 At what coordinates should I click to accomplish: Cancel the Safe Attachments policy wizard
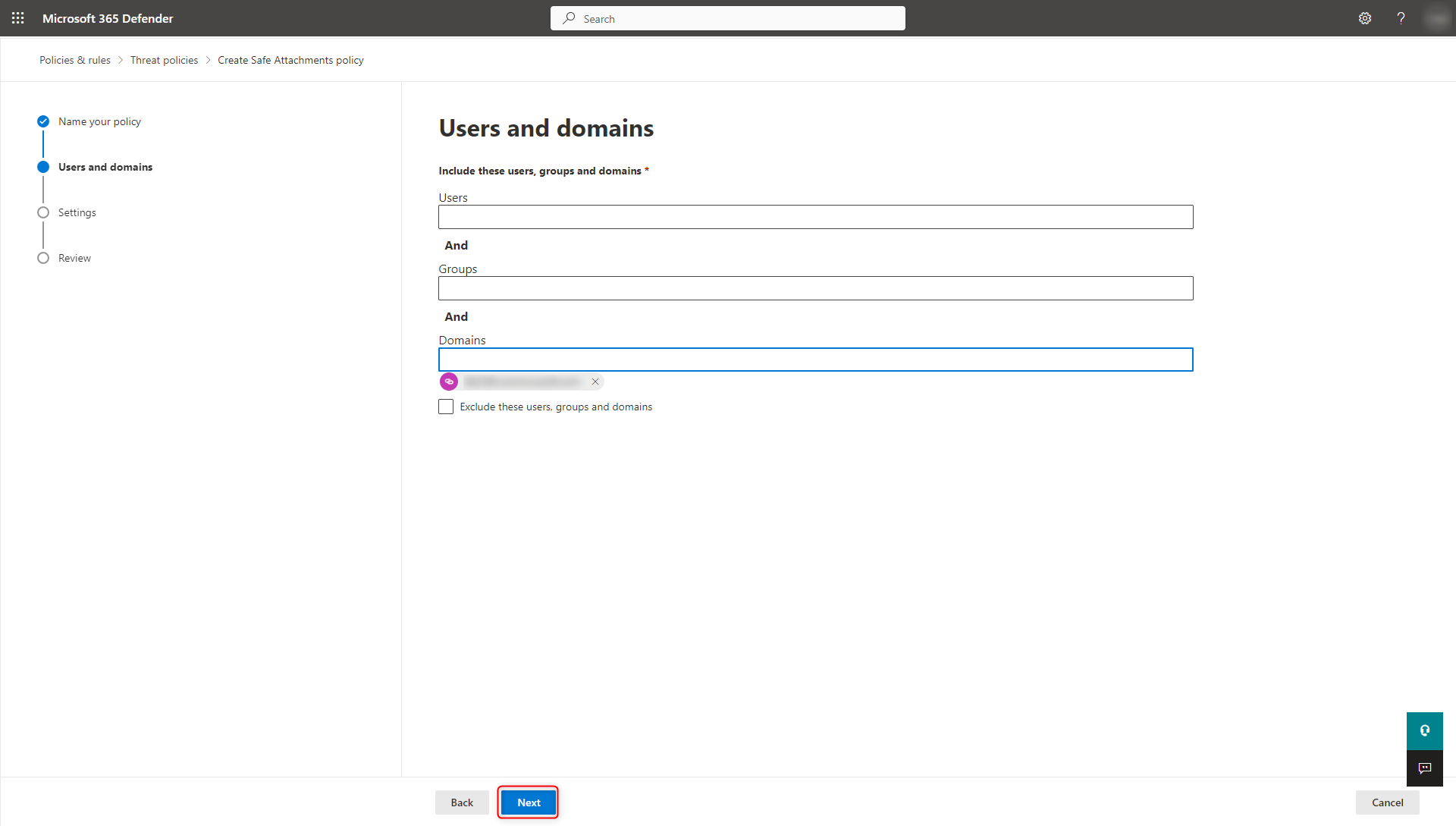tap(1387, 802)
